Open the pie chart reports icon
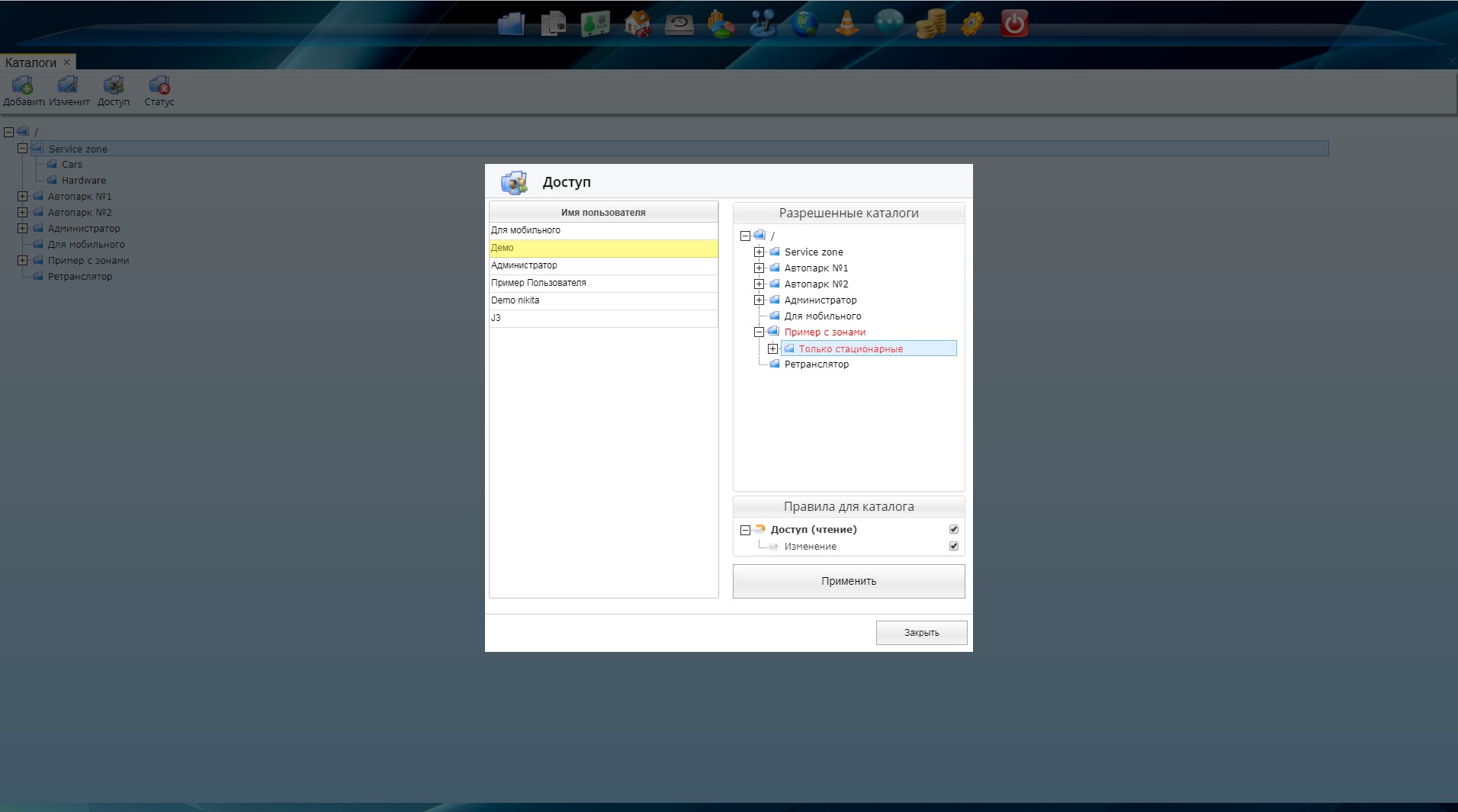The height and width of the screenshot is (812, 1458). pos(721,24)
